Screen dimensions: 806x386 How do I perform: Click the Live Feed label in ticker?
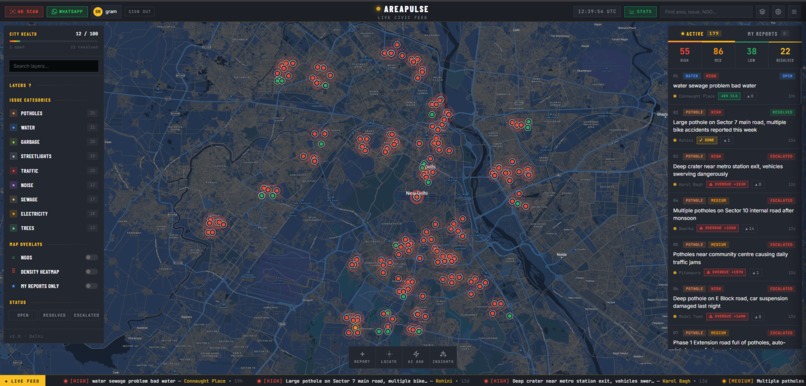[x=23, y=381]
